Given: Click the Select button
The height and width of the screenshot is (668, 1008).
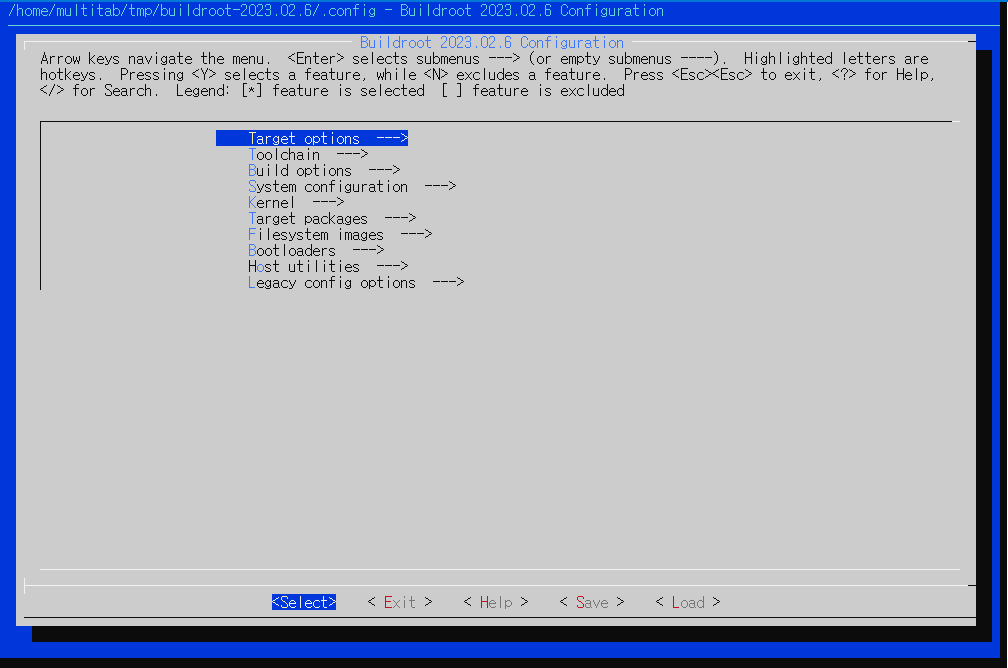Looking at the screenshot, I should pyautogui.click(x=304, y=602).
